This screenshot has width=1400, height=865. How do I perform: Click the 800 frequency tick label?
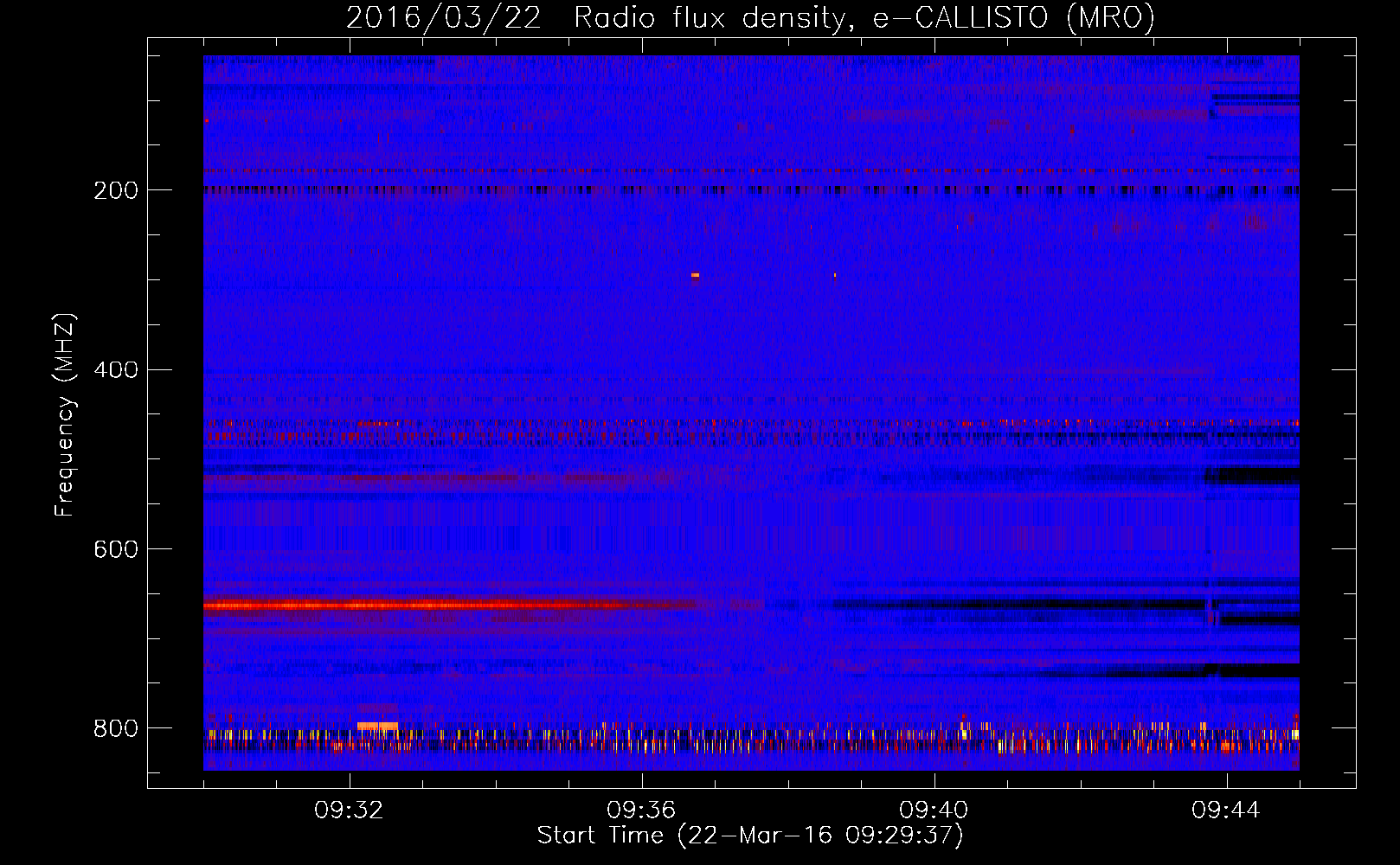pos(116,729)
